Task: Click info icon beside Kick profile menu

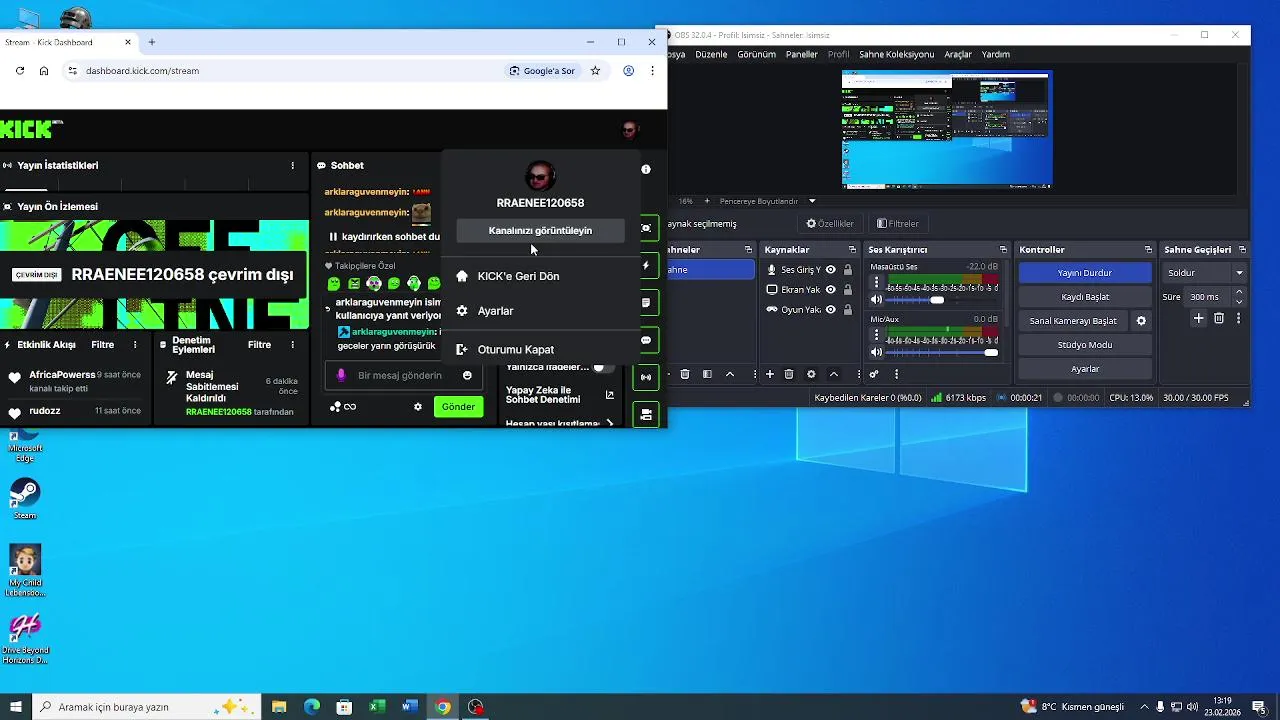Action: point(646,169)
